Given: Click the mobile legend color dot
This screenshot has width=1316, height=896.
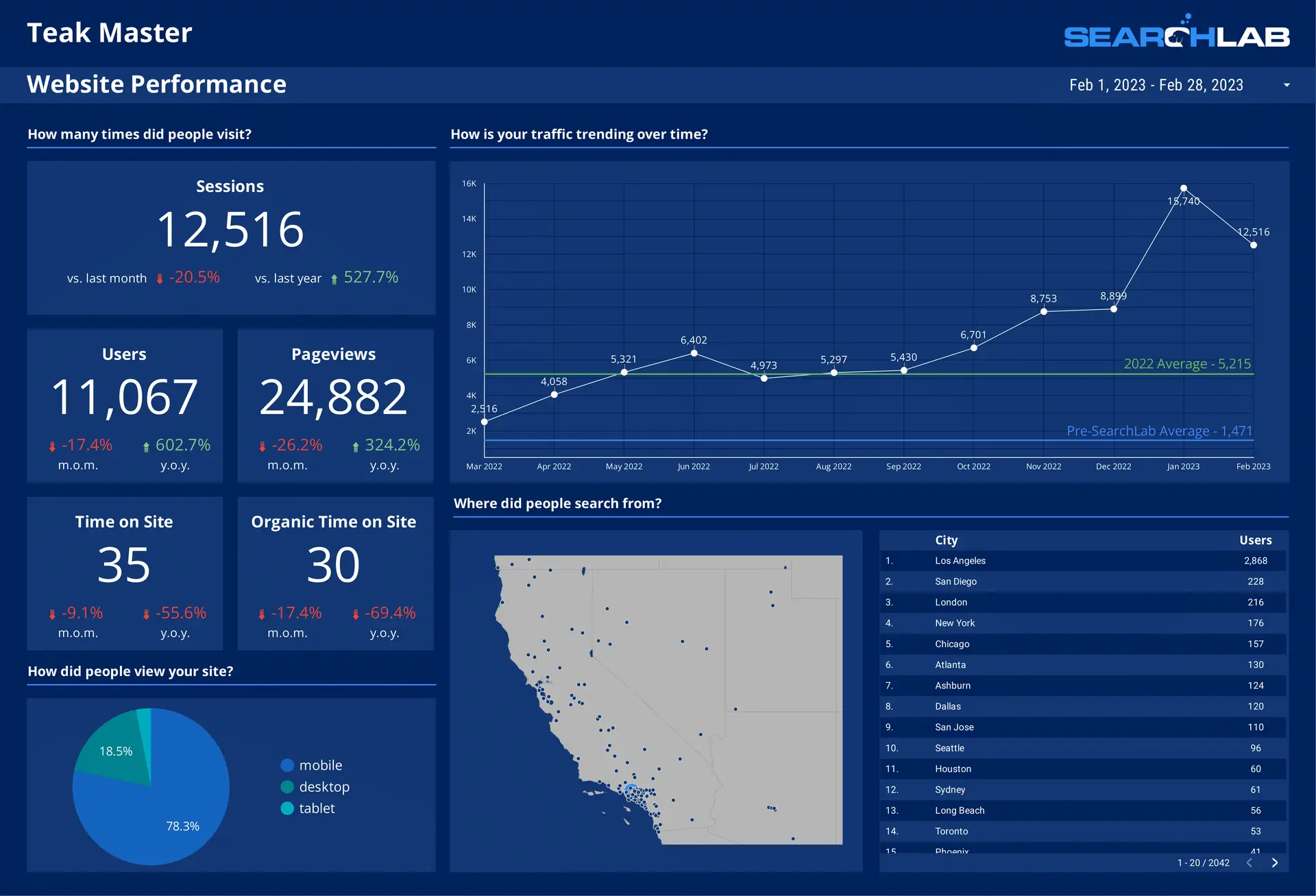Looking at the screenshot, I should click(x=287, y=765).
